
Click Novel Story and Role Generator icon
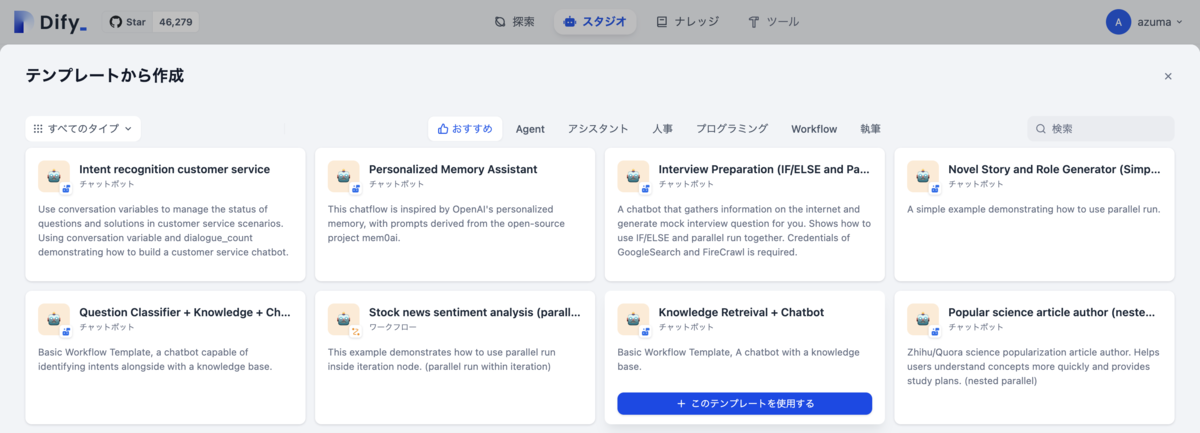coord(923,176)
